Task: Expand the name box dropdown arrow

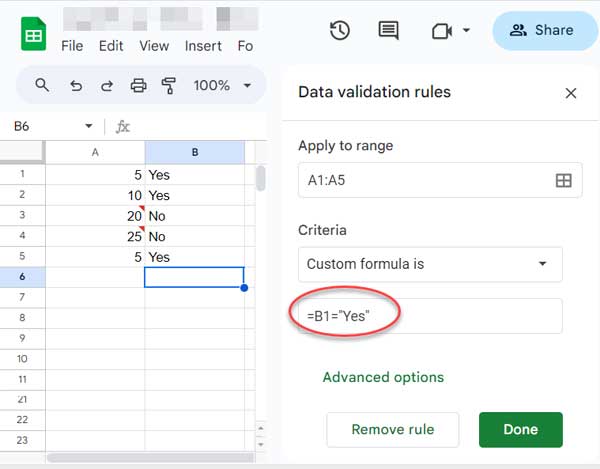Action: click(x=89, y=126)
